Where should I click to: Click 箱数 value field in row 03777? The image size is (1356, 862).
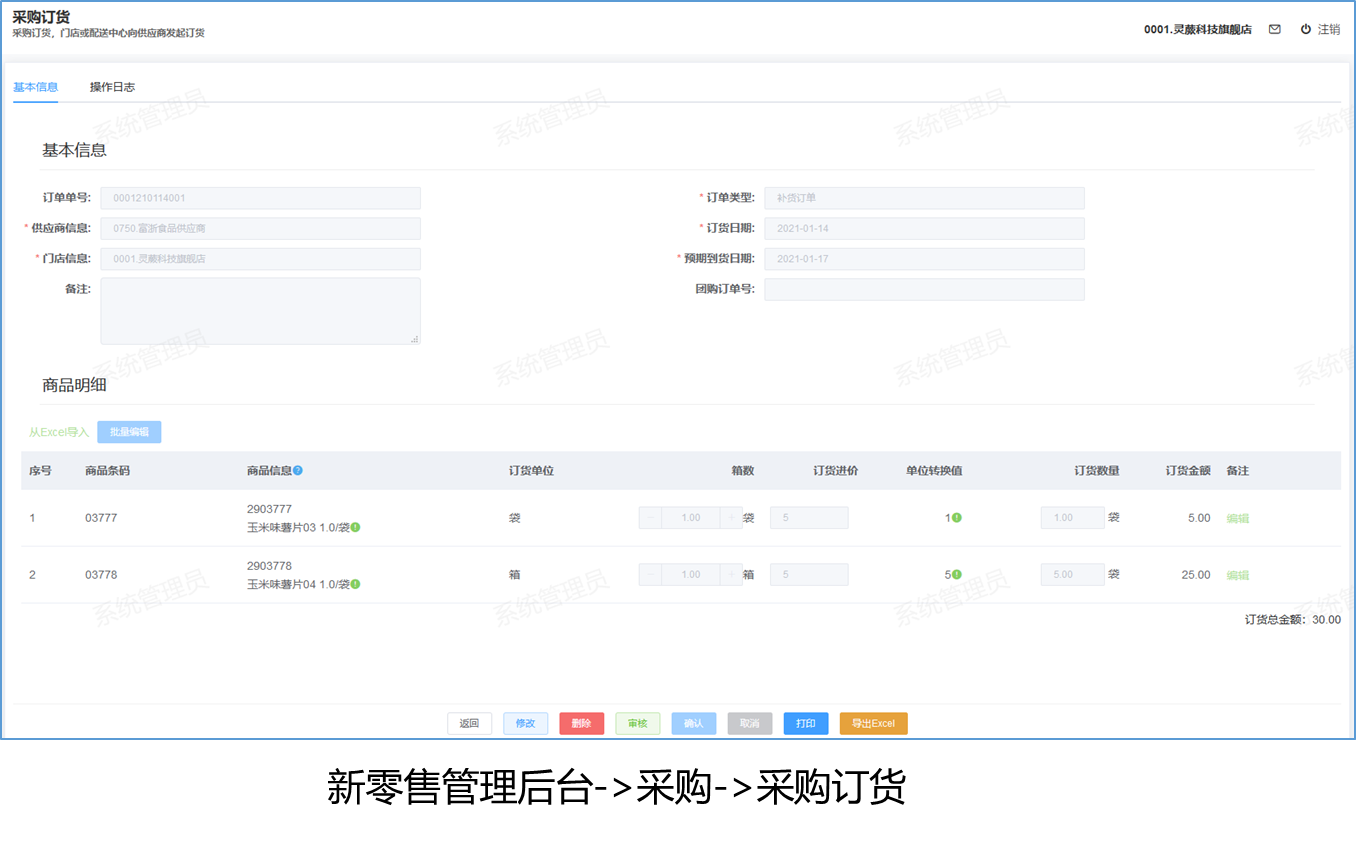pos(690,518)
